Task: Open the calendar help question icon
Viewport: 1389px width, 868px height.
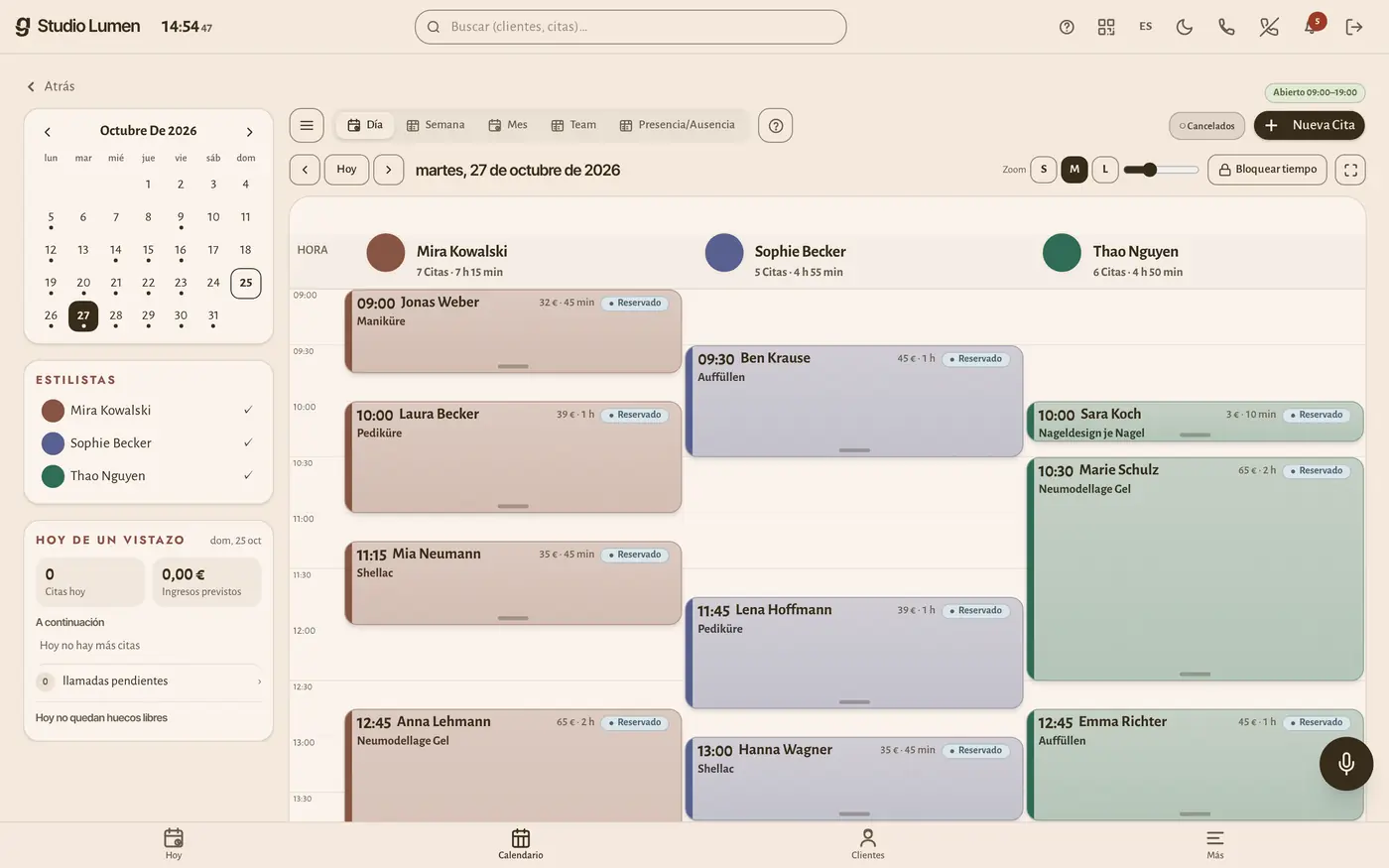Action: (776, 126)
